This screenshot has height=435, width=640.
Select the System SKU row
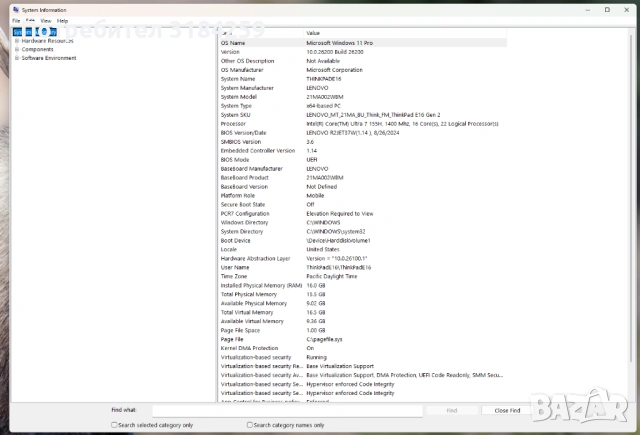click(362, 115)
